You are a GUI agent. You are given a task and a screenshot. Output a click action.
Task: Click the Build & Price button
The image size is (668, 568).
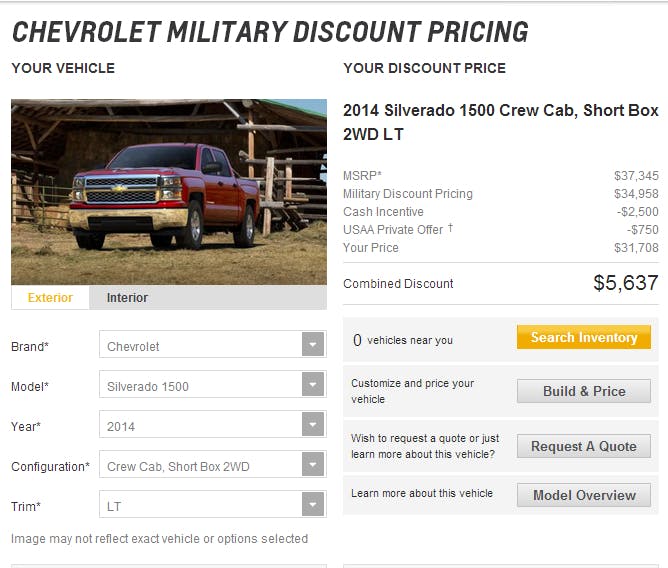click(584, 391)
